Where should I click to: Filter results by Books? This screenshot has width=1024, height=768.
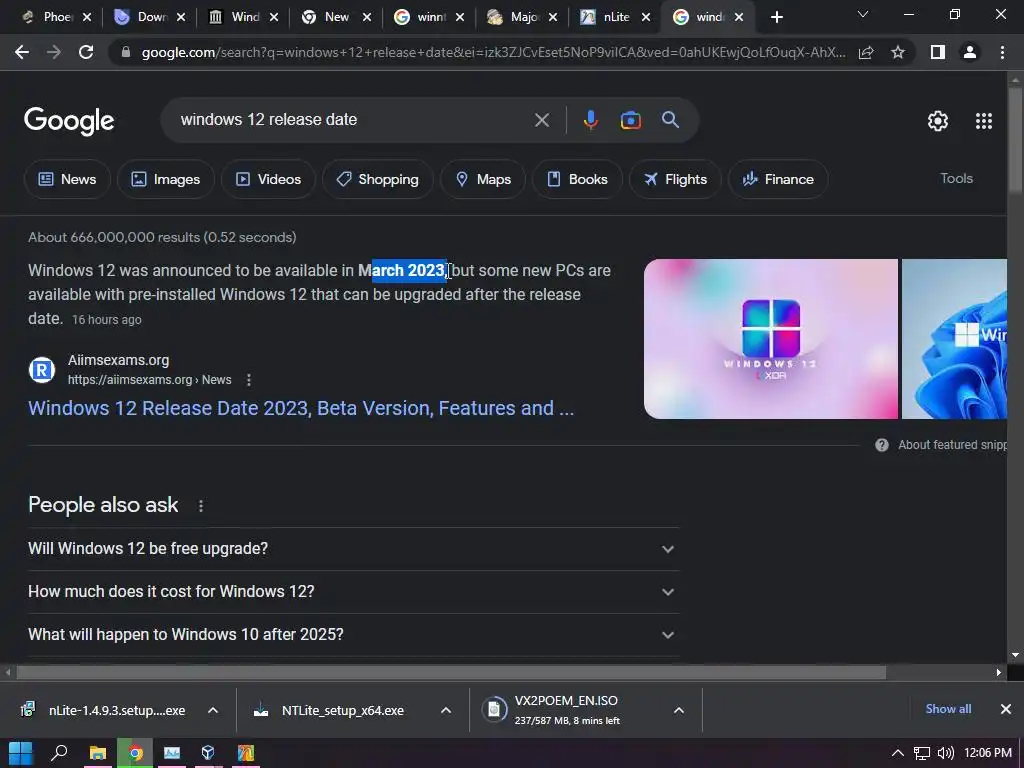coord(577,180)
